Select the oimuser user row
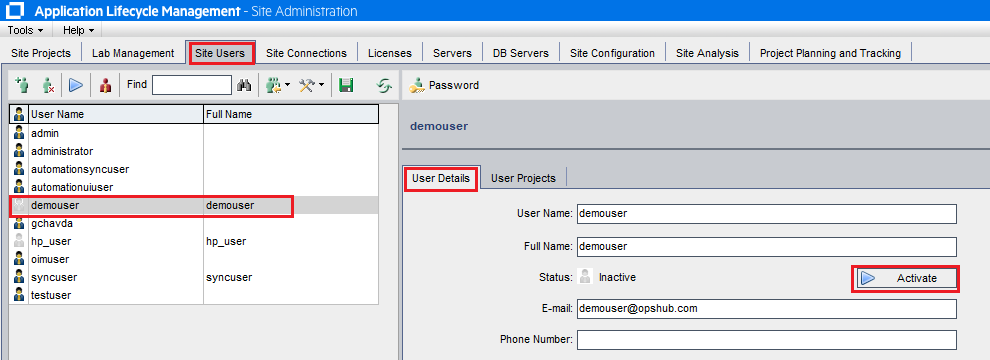Viewport: 990px width, 360px height. (x=194, y=259)
